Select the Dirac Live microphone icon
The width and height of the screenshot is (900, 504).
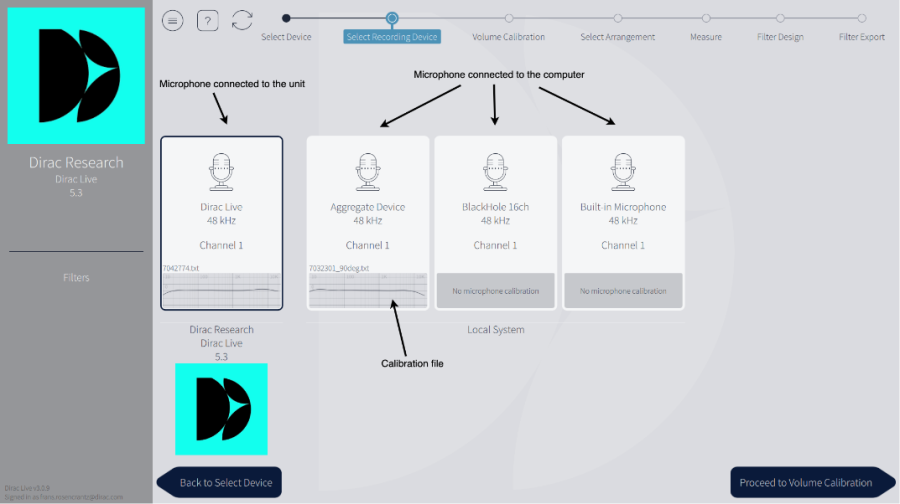[221, 172]
